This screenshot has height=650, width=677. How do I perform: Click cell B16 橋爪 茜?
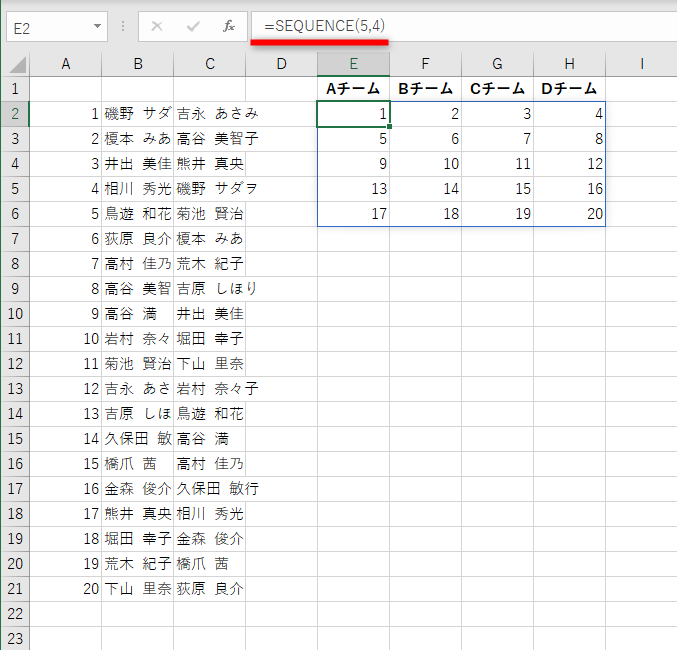(138, 464)
